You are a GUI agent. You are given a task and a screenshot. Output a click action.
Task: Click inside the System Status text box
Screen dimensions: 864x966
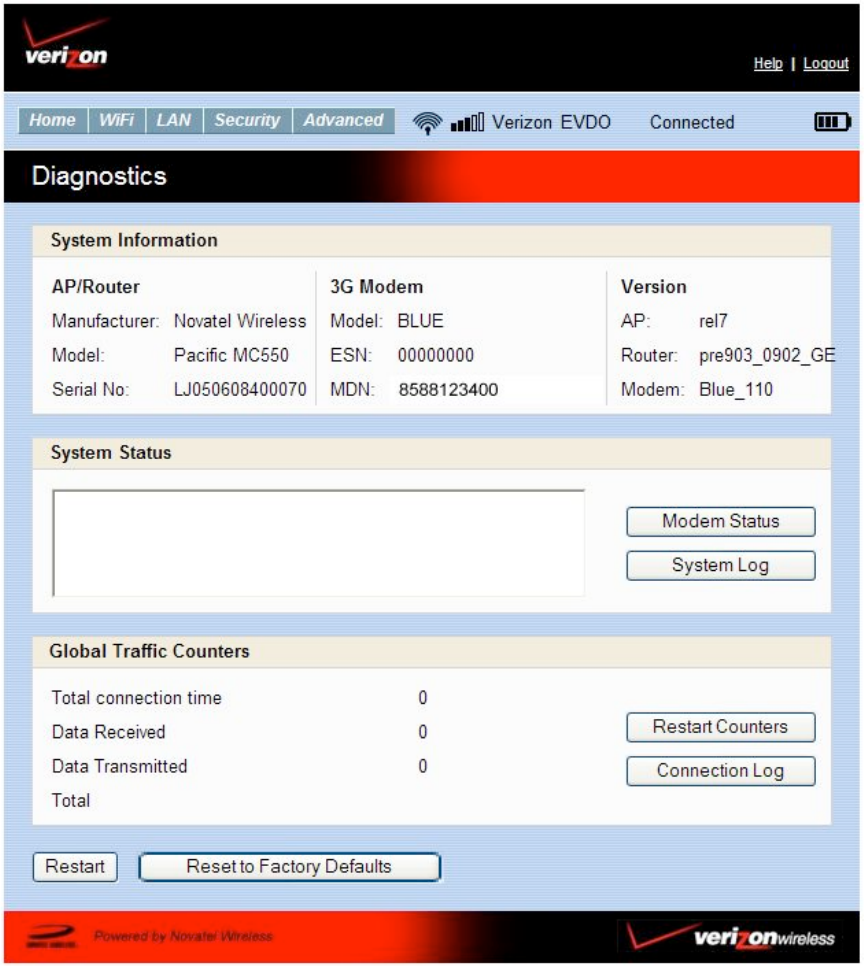click(x=319, y=543)
